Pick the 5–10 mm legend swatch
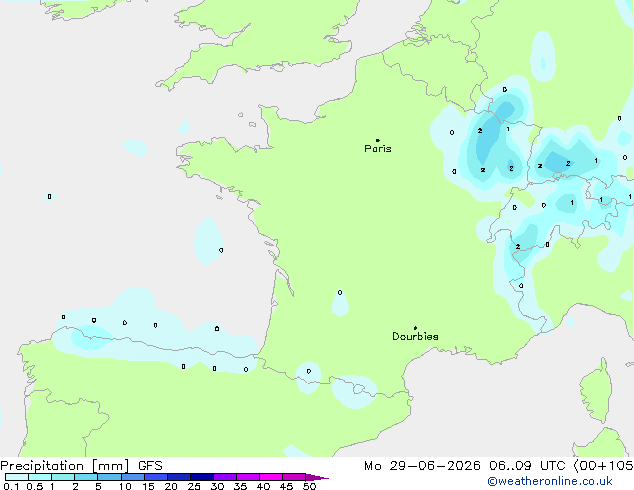 109,477
